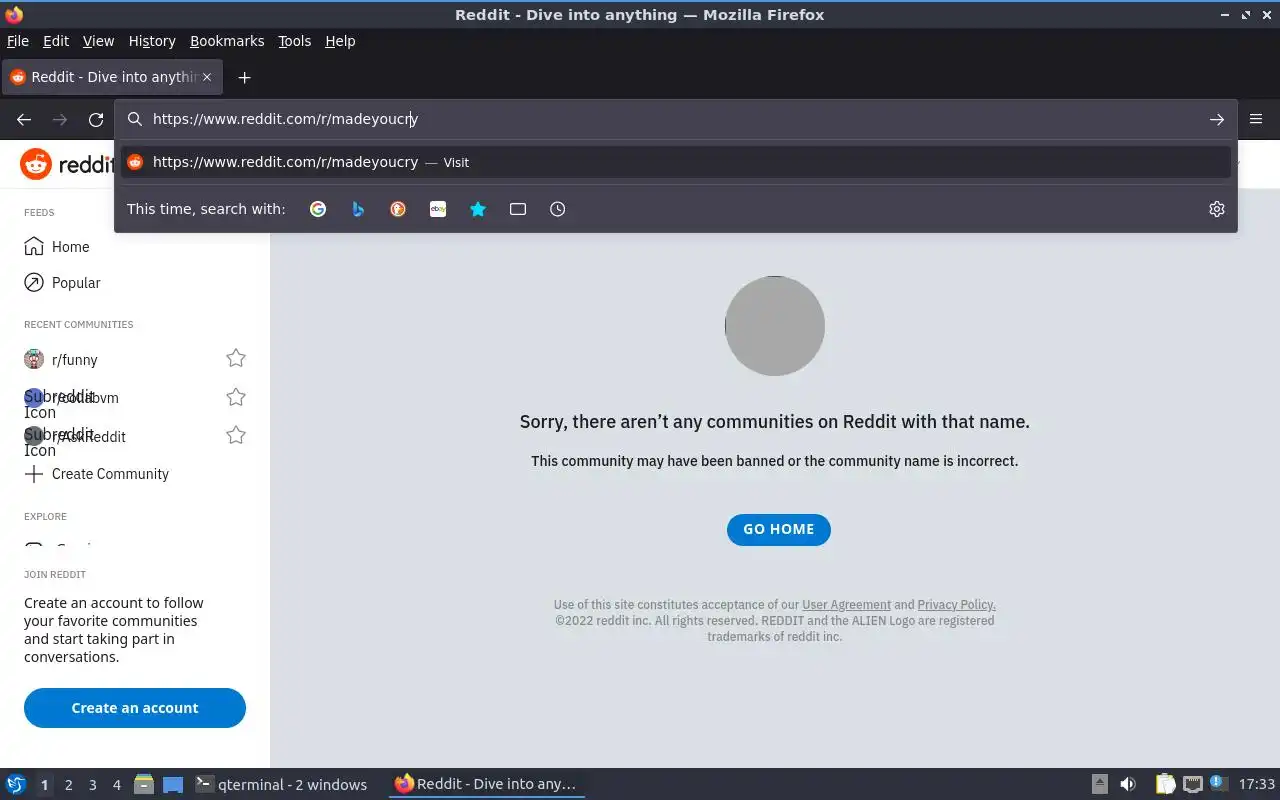The height and width of the screenshot is (800, 1280).
Task: Click the GO HOME button
Action: pyautogui.click(x=779, y=529)
